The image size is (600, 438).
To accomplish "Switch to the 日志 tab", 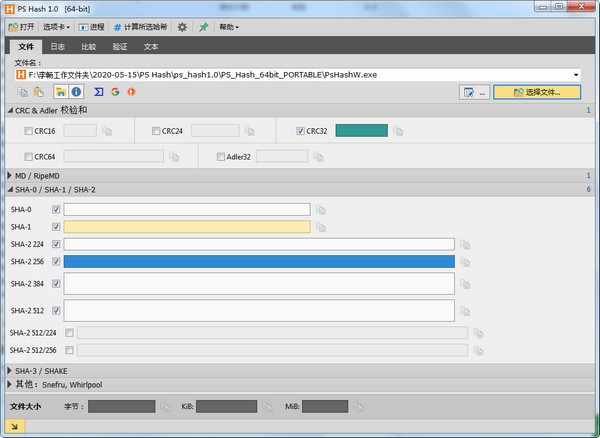I will click(58, 46).
